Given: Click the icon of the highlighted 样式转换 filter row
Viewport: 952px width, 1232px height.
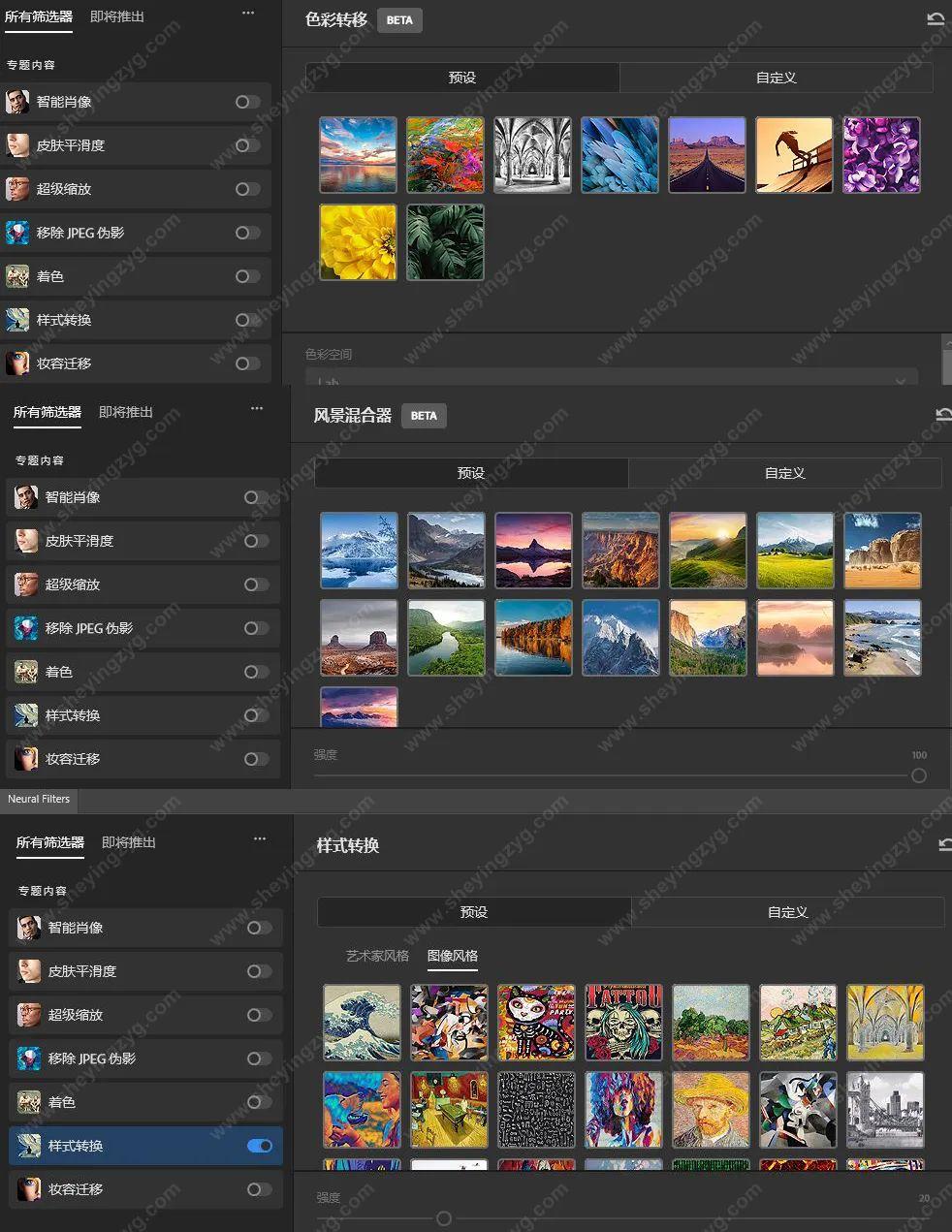Looking at the screenshot, I should 29,1146.
